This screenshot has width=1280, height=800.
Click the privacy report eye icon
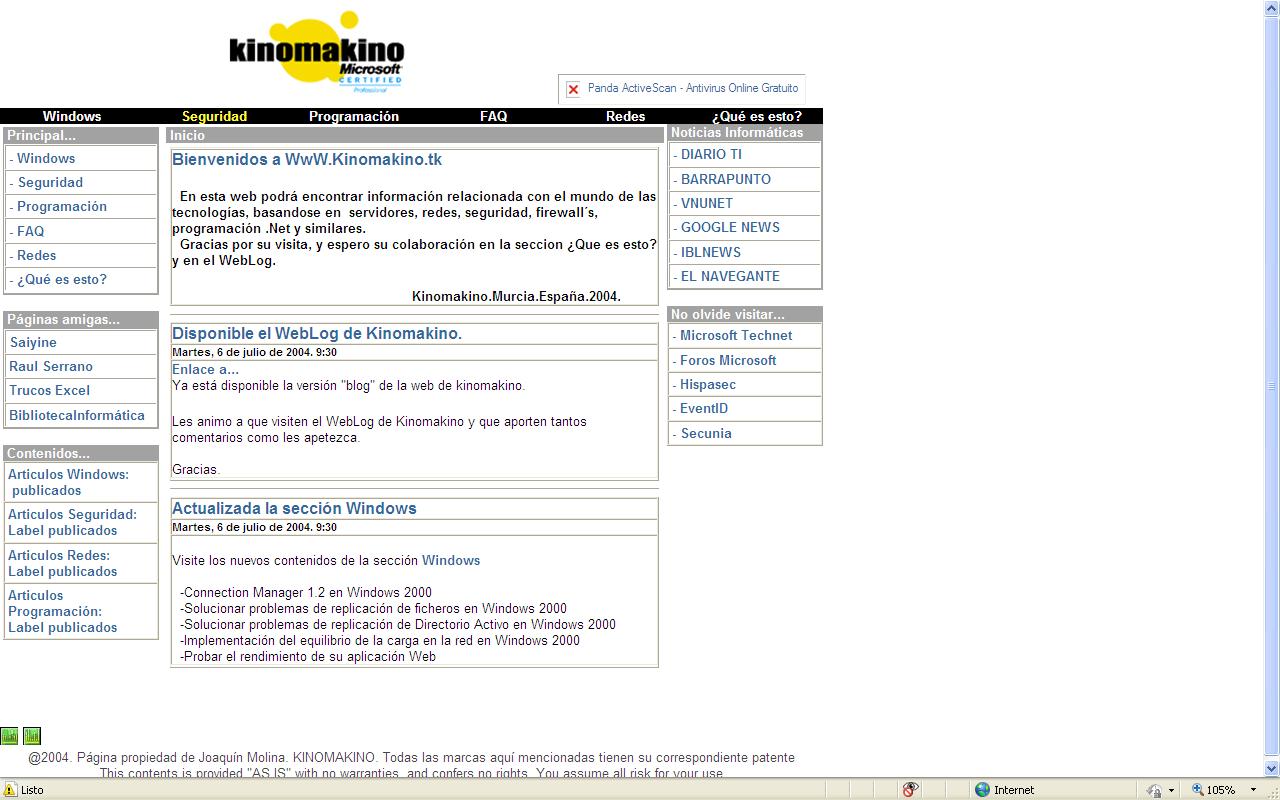[x=910, y=790]
